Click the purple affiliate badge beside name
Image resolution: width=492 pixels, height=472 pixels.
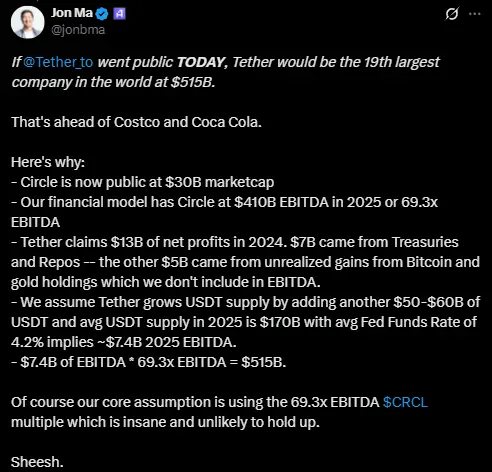120,14
